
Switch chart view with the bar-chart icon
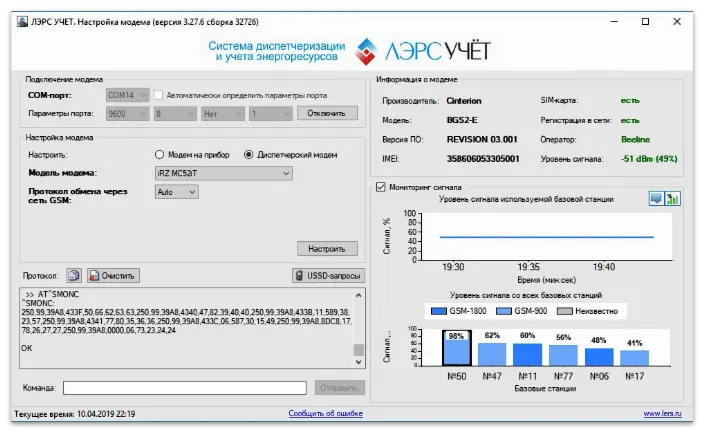point(673,198)
